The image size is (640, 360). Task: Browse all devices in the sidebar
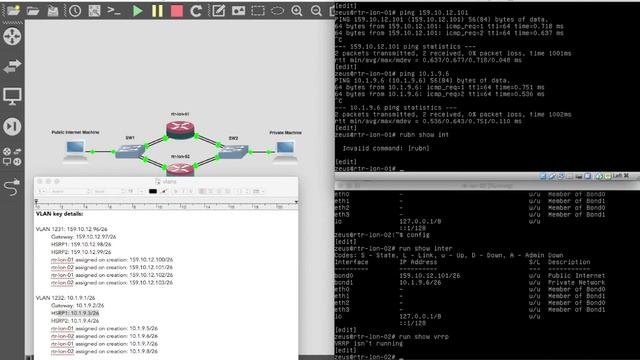click(x=12, y=157)
